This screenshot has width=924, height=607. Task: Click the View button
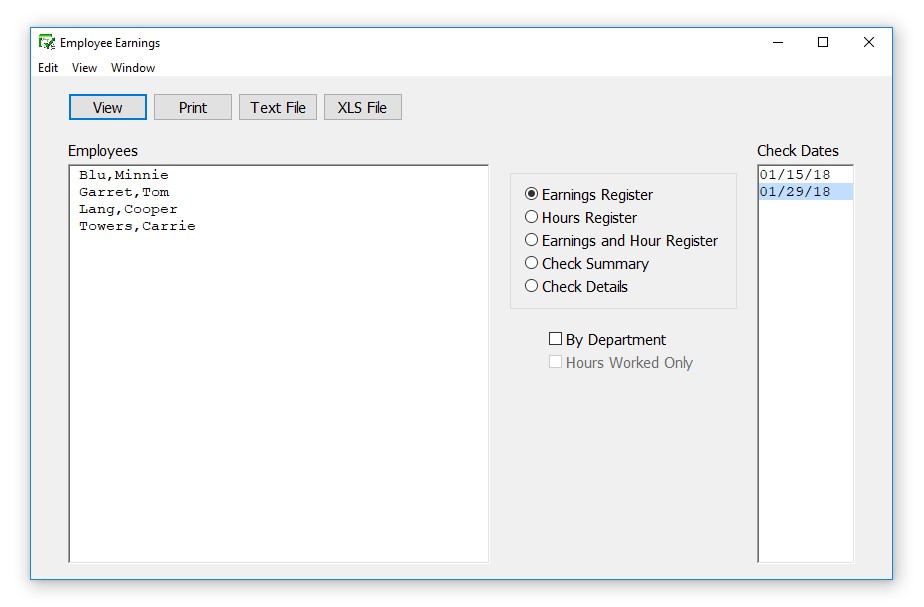pyautogui.click(x=108, y=108)
